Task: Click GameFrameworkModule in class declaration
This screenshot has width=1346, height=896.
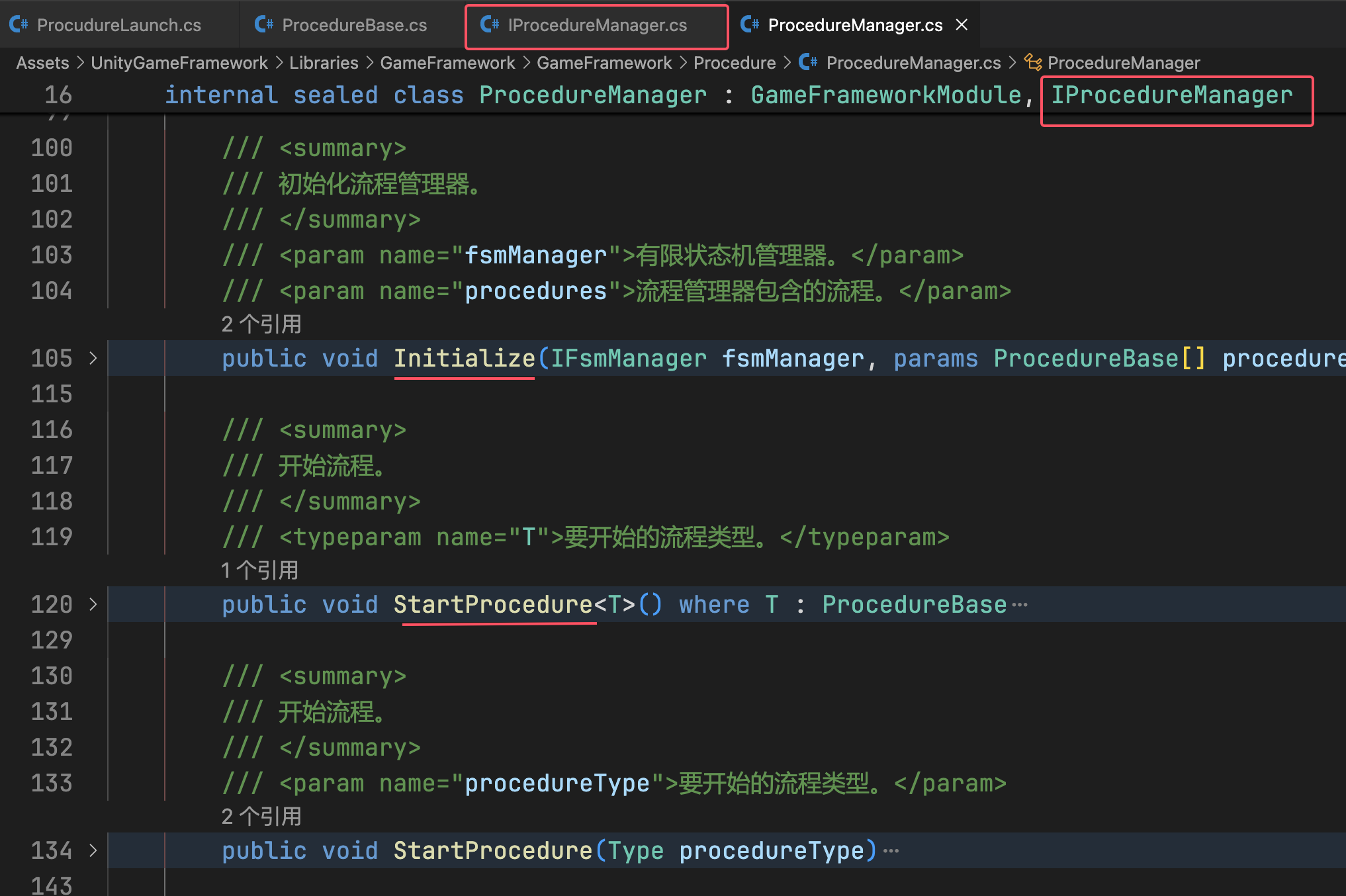Action: tap(886, 95)
